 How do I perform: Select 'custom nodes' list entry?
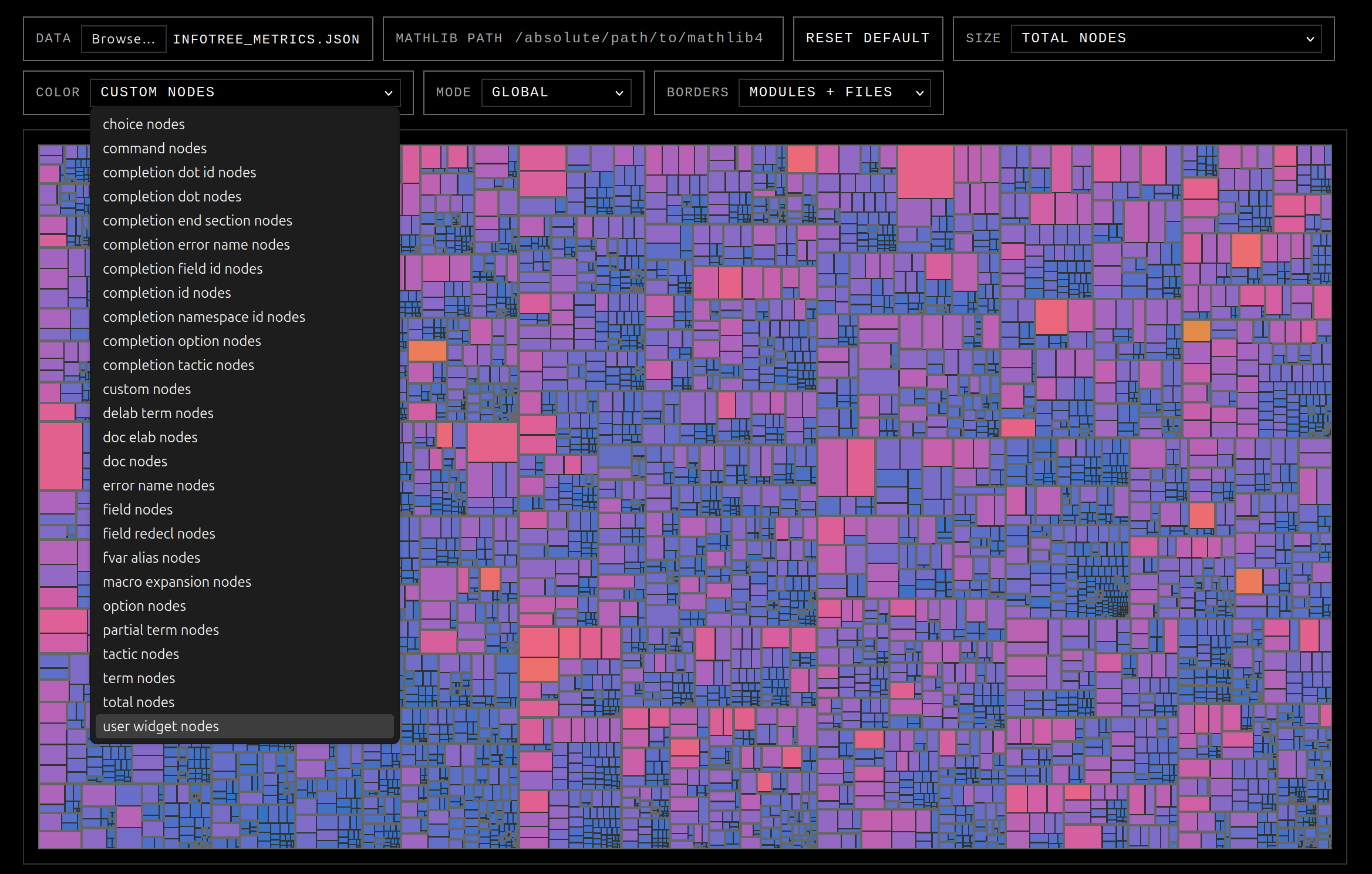click(x=147, y=389)
